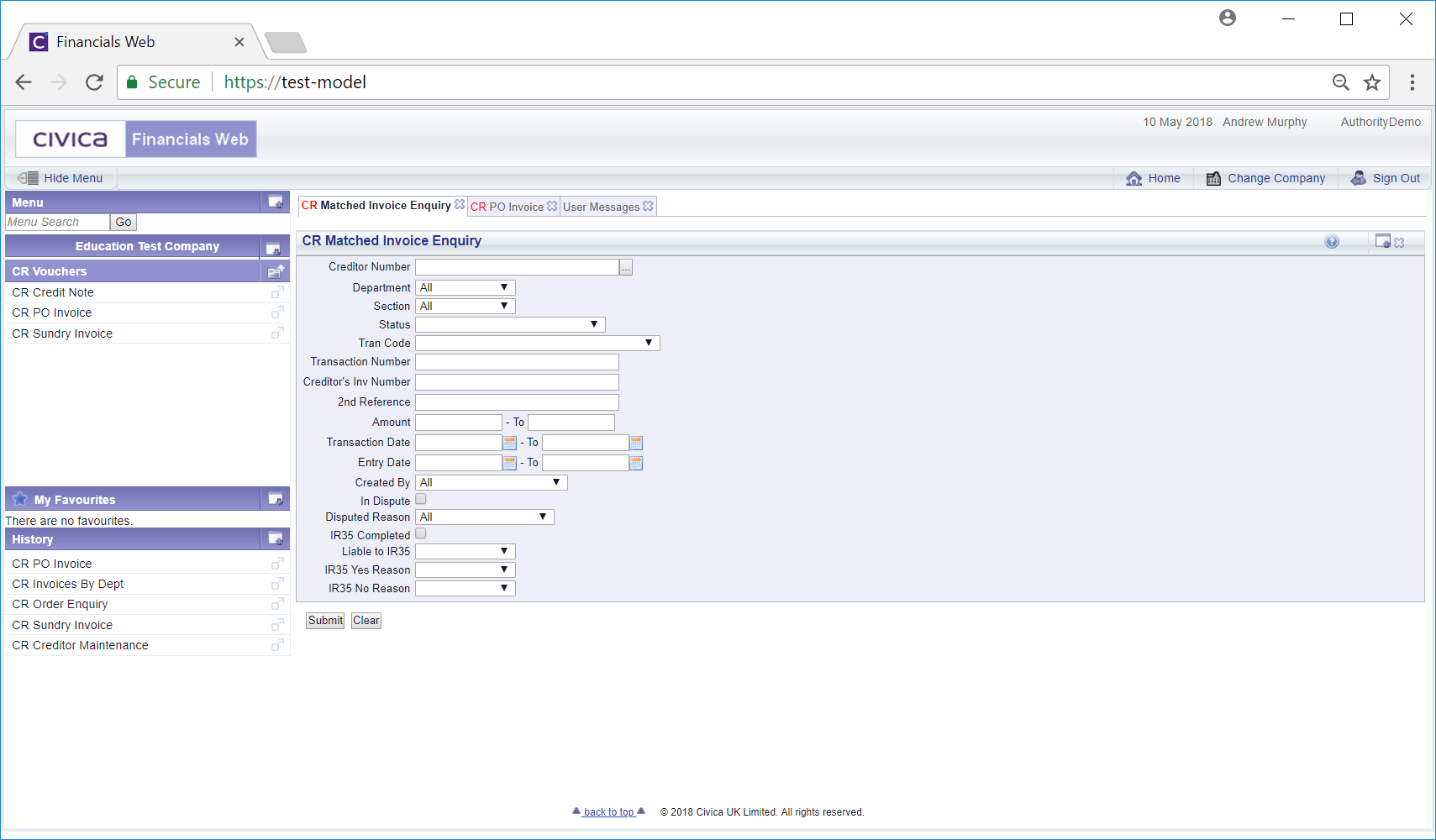Tick the IR35 Completed checkbox

[x=421, y=534]
